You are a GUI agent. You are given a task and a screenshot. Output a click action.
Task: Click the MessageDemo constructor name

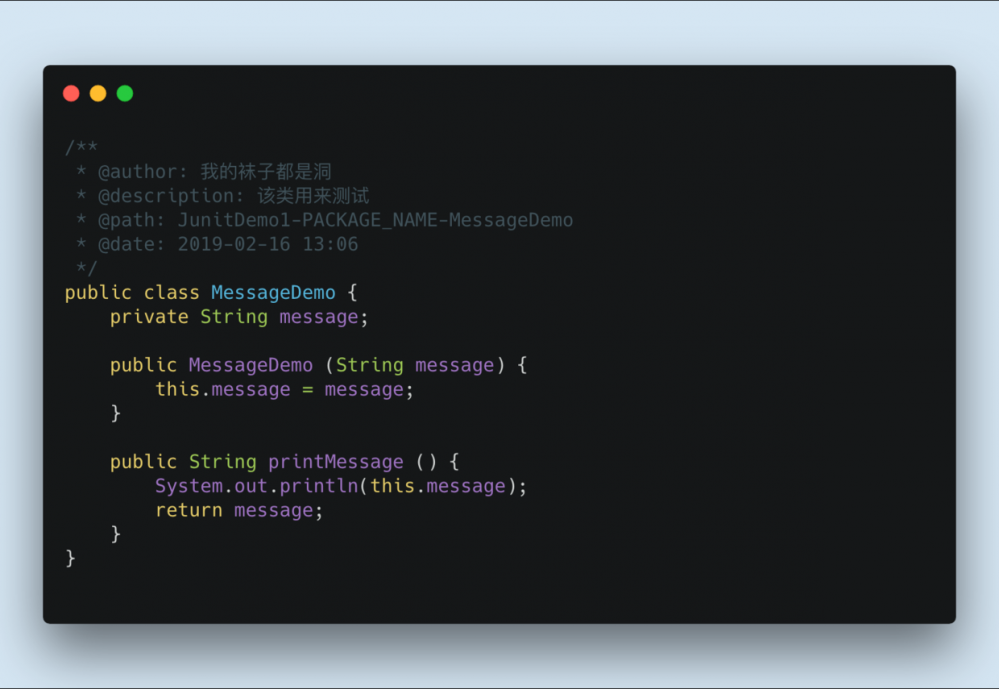250,365
